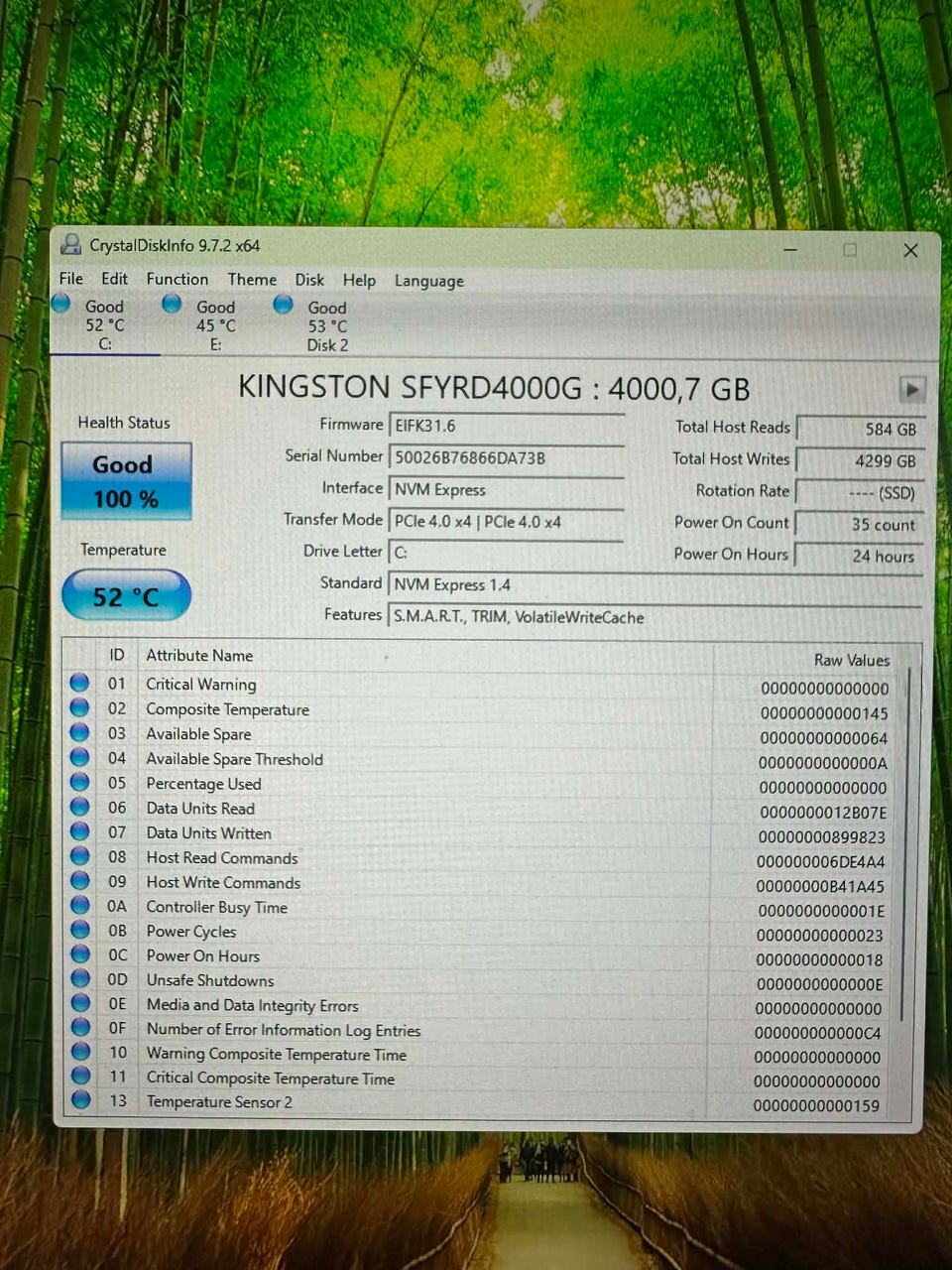Click status circle for Power On Hours row

(x=79, y=954)
